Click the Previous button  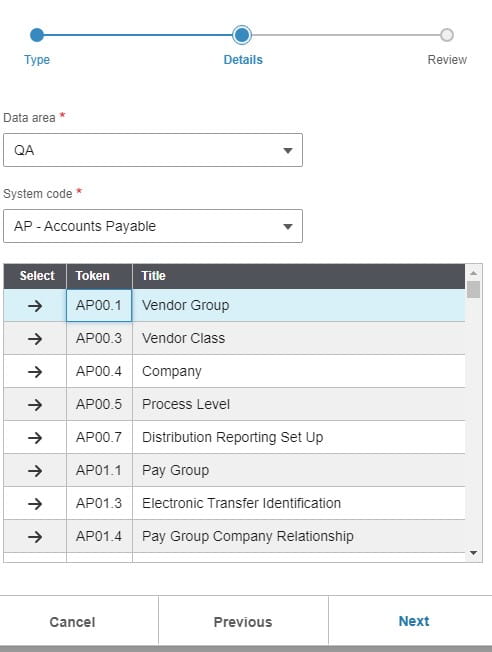[x=243, y=622]
